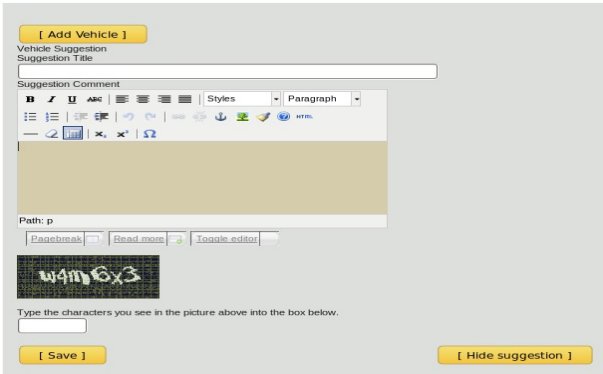This screenshot has width=603, height=374.
Task: Toggle bold formatting in the editor
Action: [30, 99]
